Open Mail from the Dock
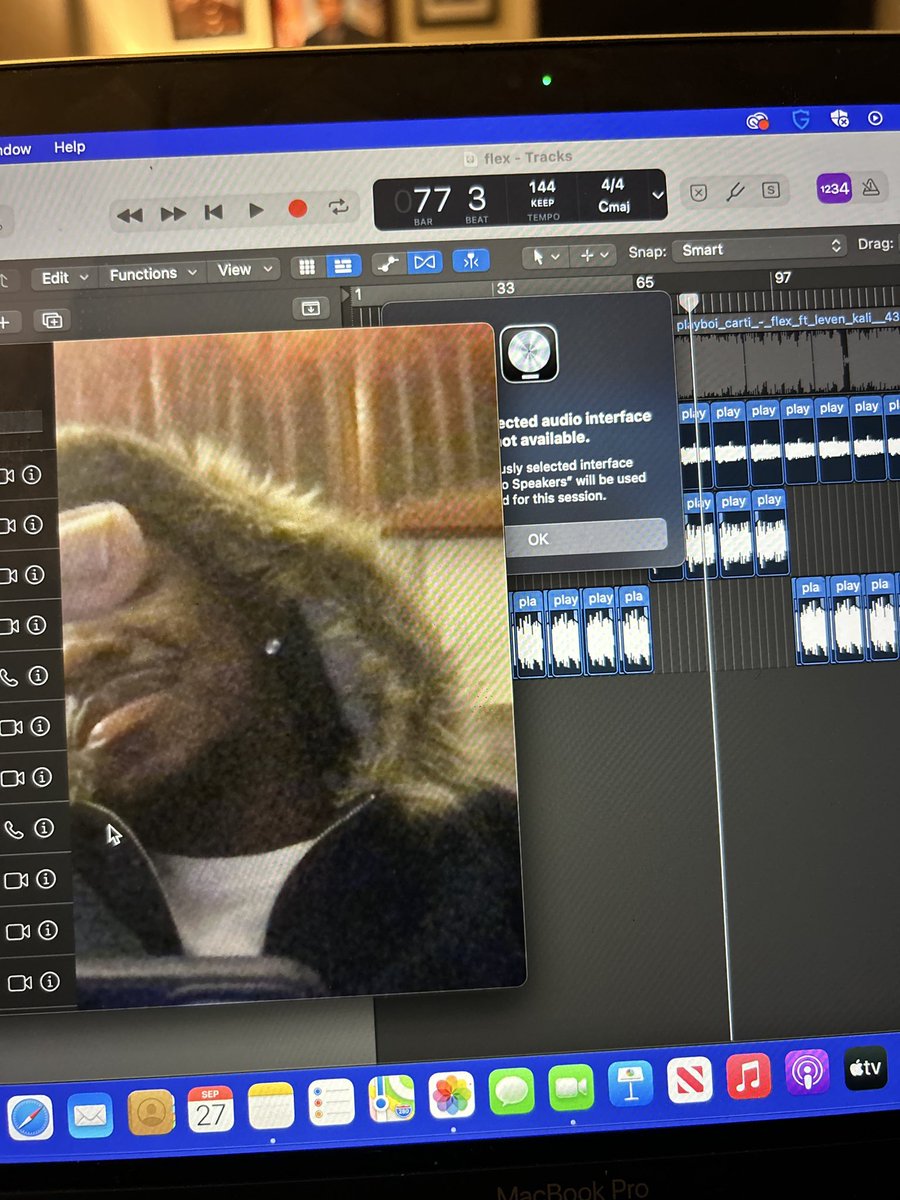Viewport: 900px width, 1200px height. click(x=91, y=1115)
